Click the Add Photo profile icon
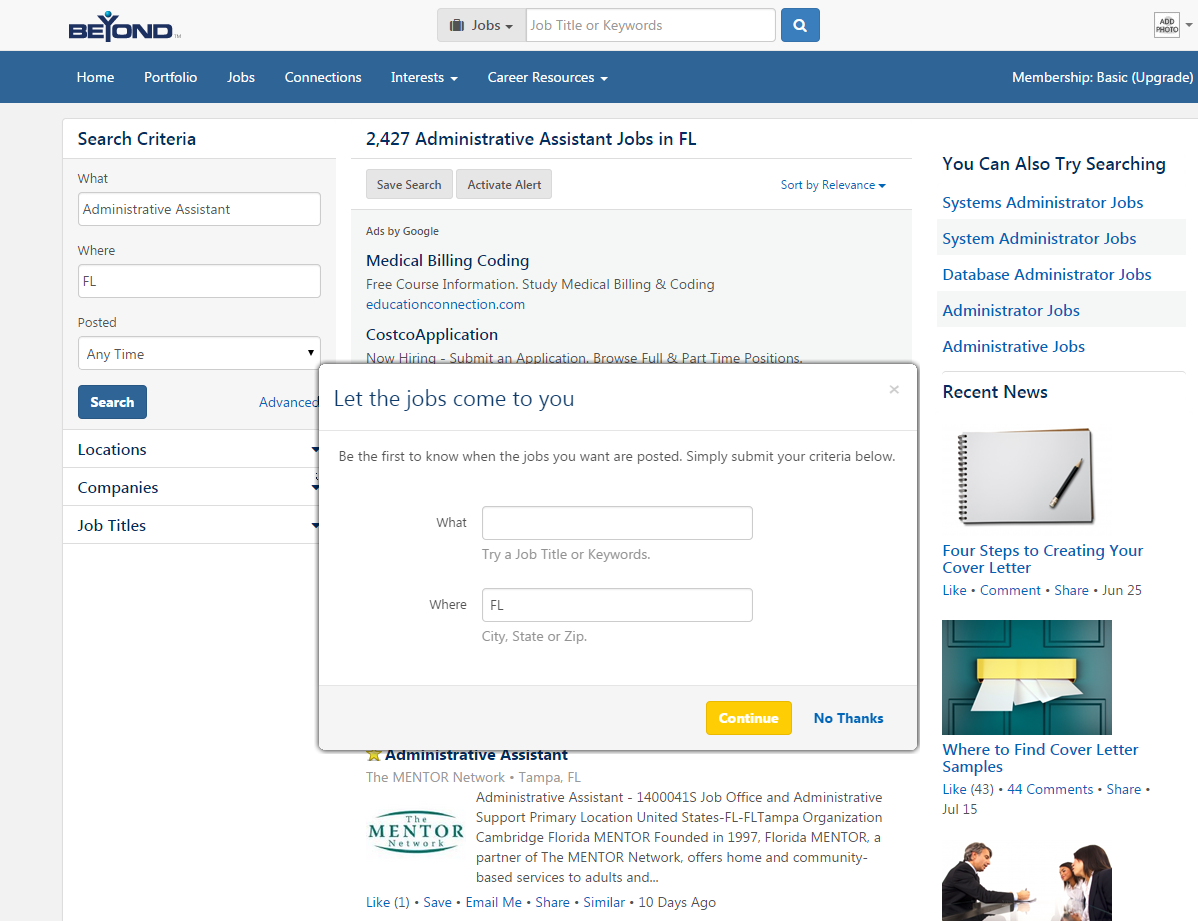Viewport: 1198px width, 921px height. 1167,25
